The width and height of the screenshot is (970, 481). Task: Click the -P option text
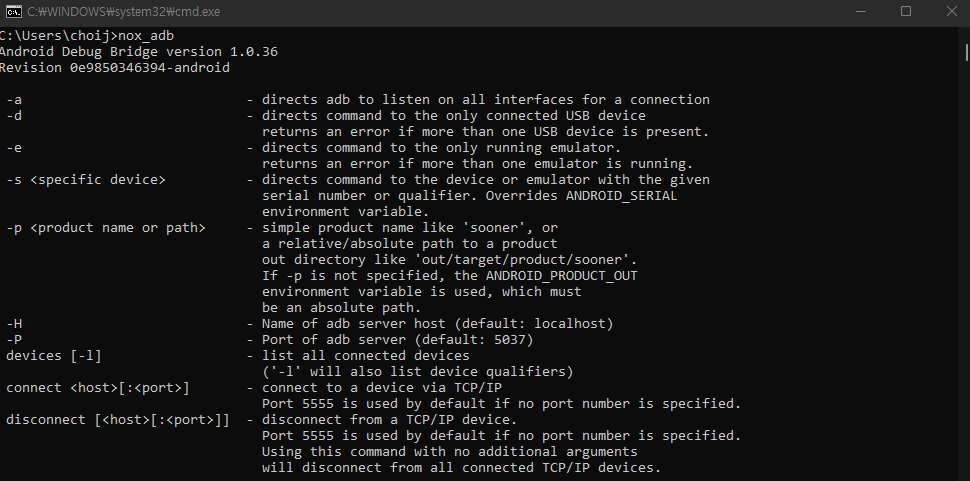pos(14,340)
